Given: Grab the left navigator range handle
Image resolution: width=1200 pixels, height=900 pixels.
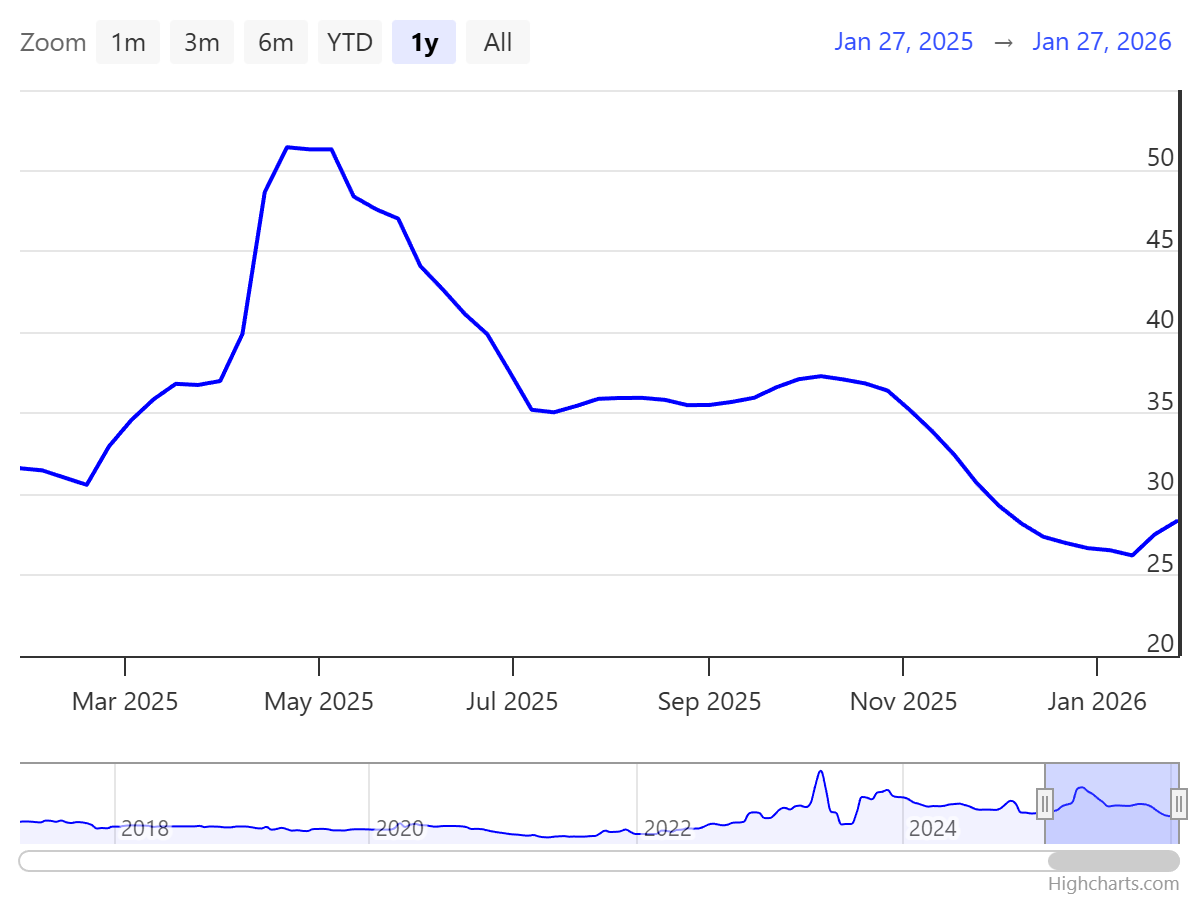Looking at the screenshot, I should [x=1045, y=803].
